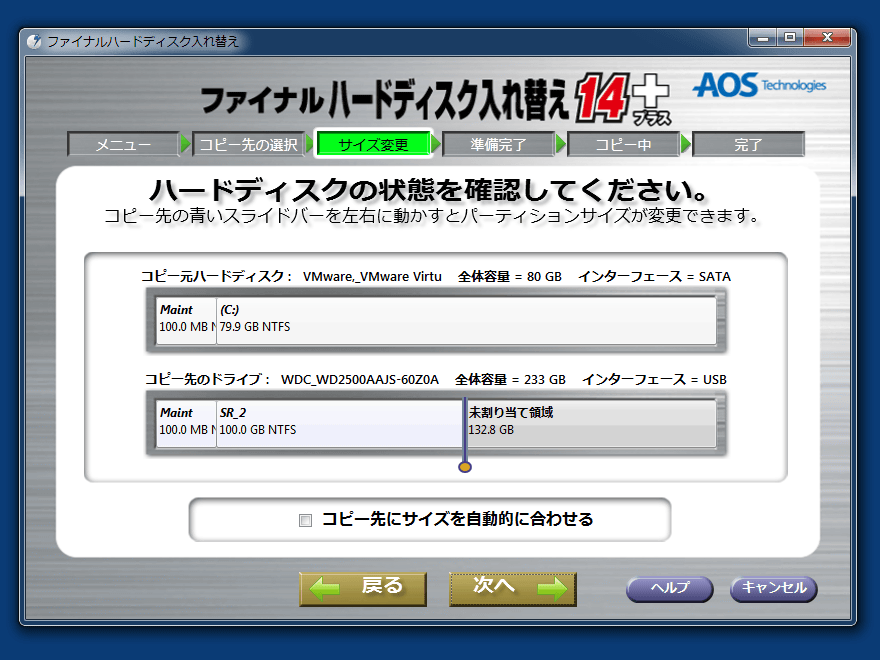
Task: Click the コピー先のドライブ label
Action: (208, 379)
